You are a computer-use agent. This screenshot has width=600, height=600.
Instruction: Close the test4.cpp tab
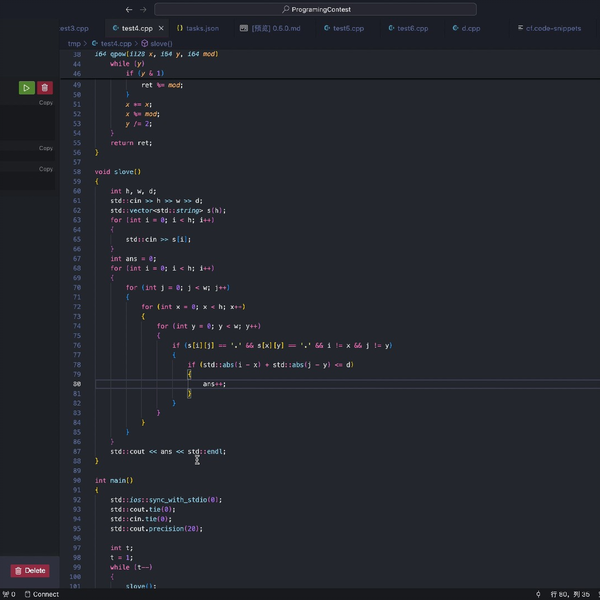tap(163, 28)
